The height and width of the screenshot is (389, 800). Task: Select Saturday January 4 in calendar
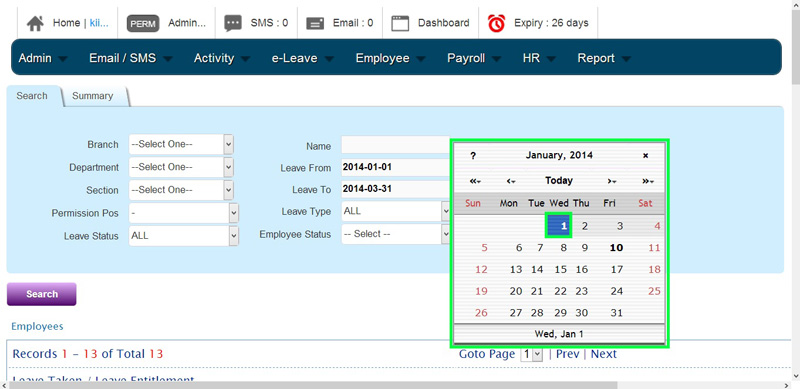coord(657,226)
